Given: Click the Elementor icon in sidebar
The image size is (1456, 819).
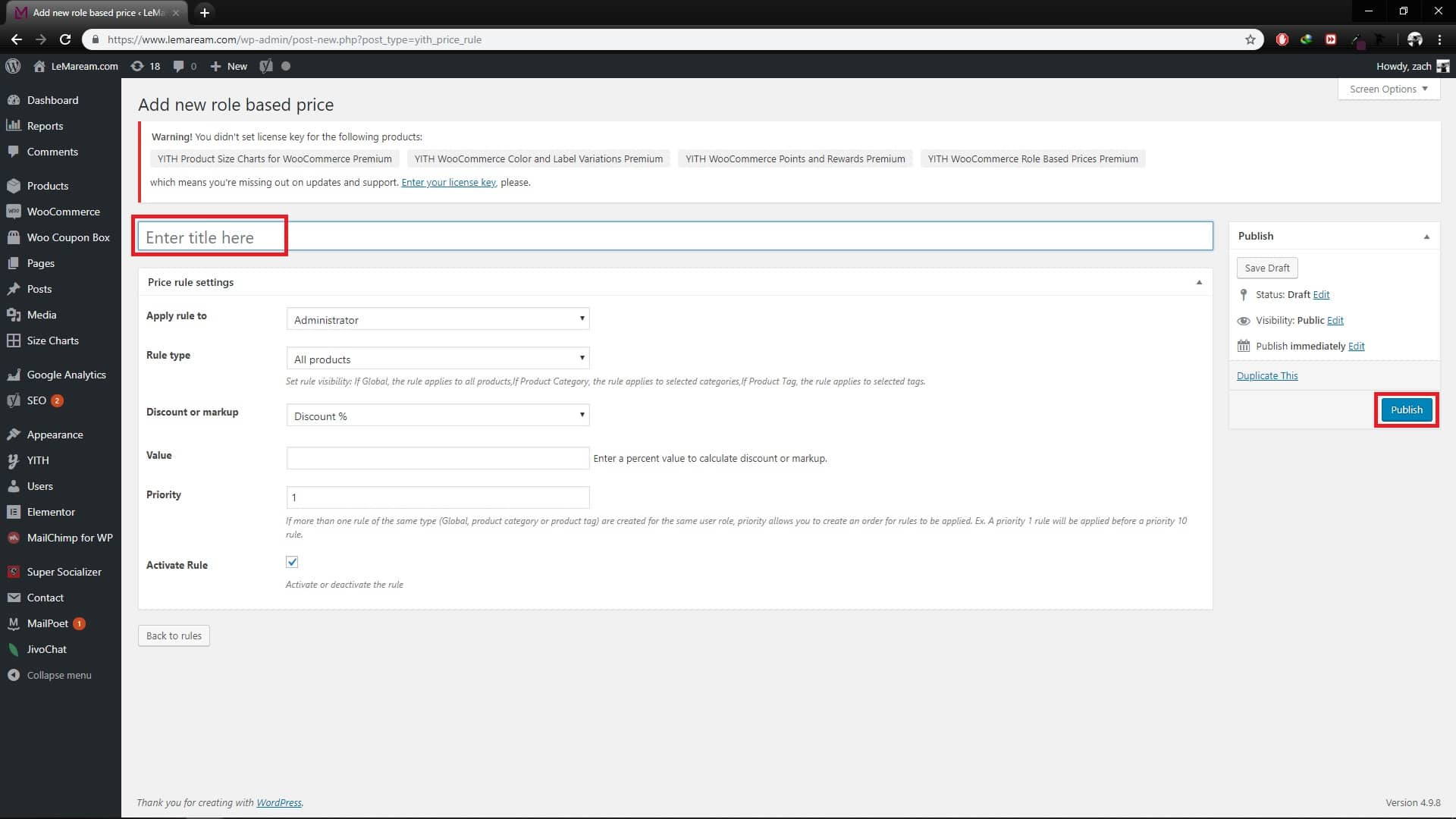Looking at the screenshot, I should 14,512.
